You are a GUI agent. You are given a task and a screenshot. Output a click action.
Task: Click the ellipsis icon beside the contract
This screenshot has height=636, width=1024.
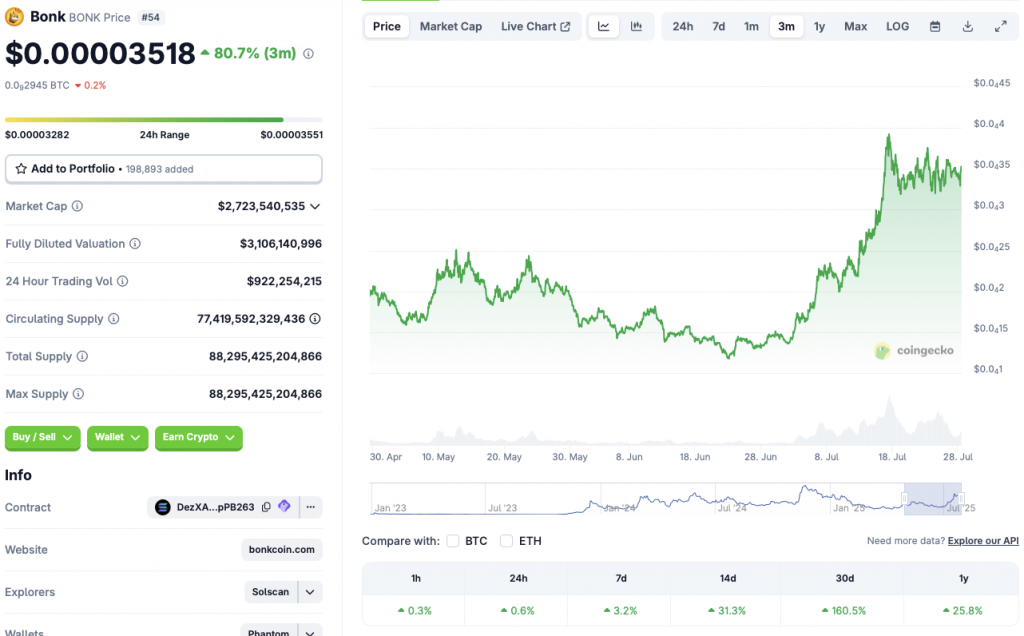click(x=310, y=507)
